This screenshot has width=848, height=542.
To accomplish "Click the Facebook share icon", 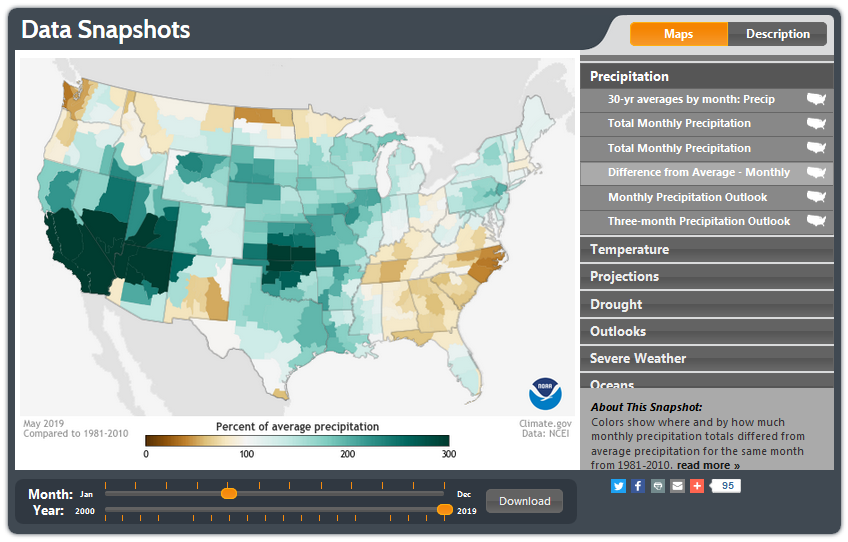I will pos(638,486).
